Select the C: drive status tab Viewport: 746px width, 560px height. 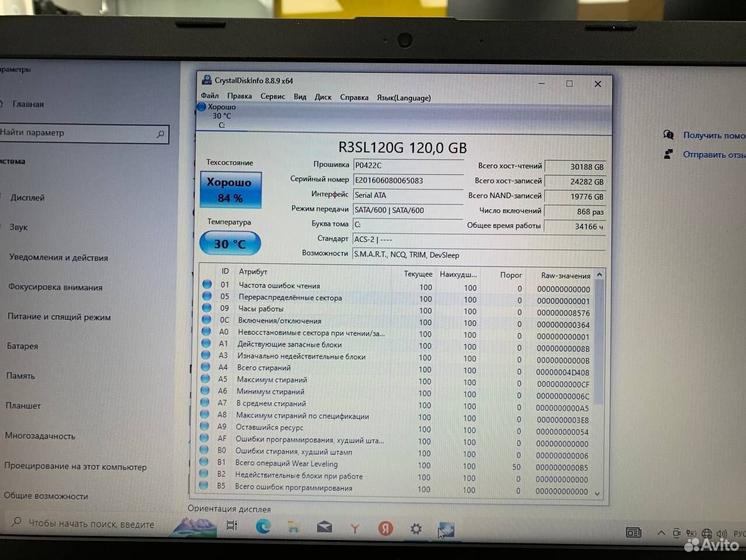tap(220, 116)
